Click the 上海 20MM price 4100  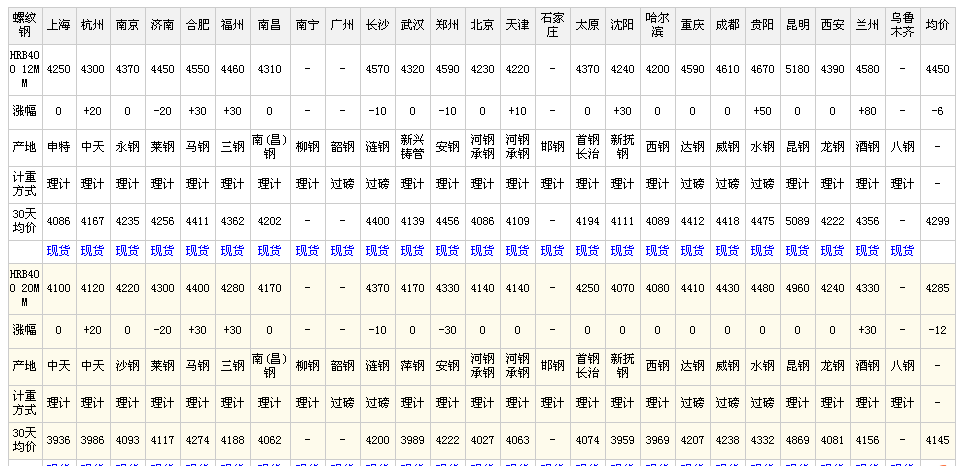[58, 287]
